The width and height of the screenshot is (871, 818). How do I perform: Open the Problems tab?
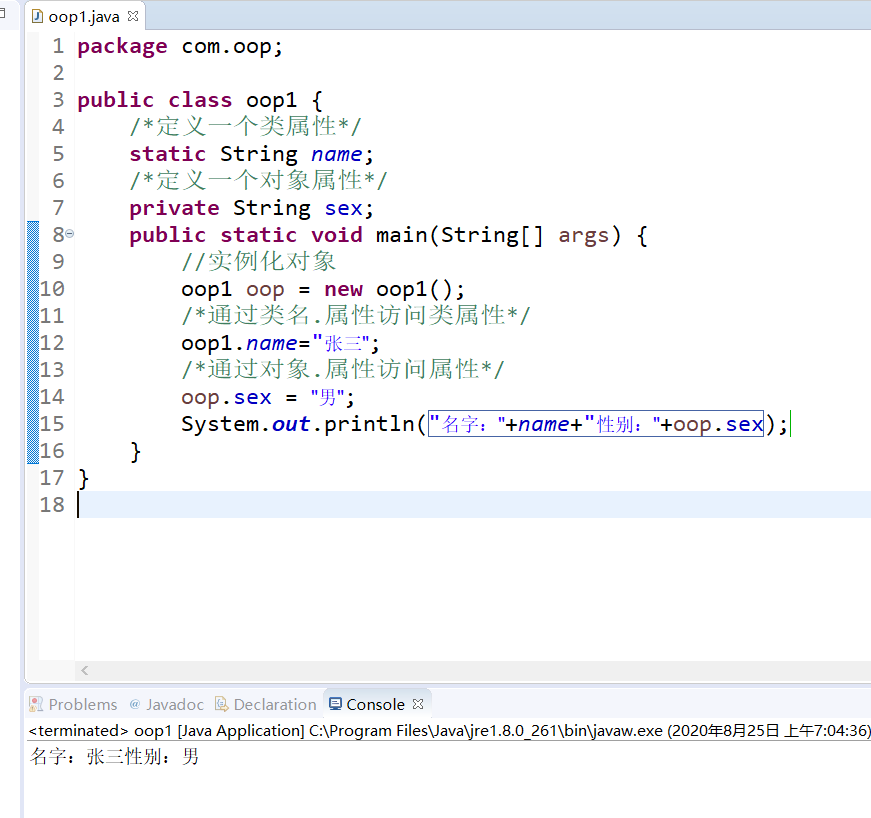(73, 704)
